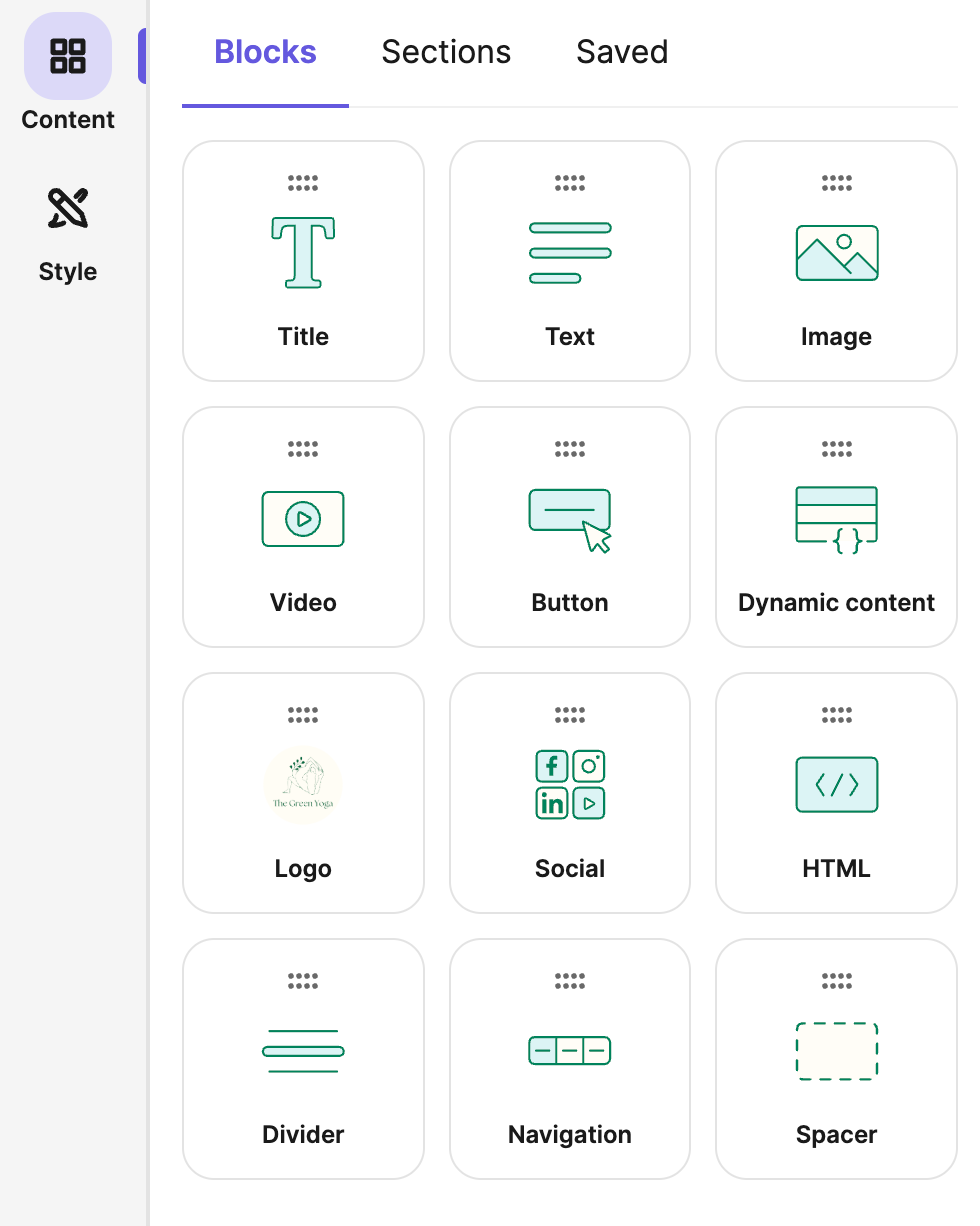This screenshot has width=980, height=1226.
Task: Switch to the Sections tab
Action: 446,52
